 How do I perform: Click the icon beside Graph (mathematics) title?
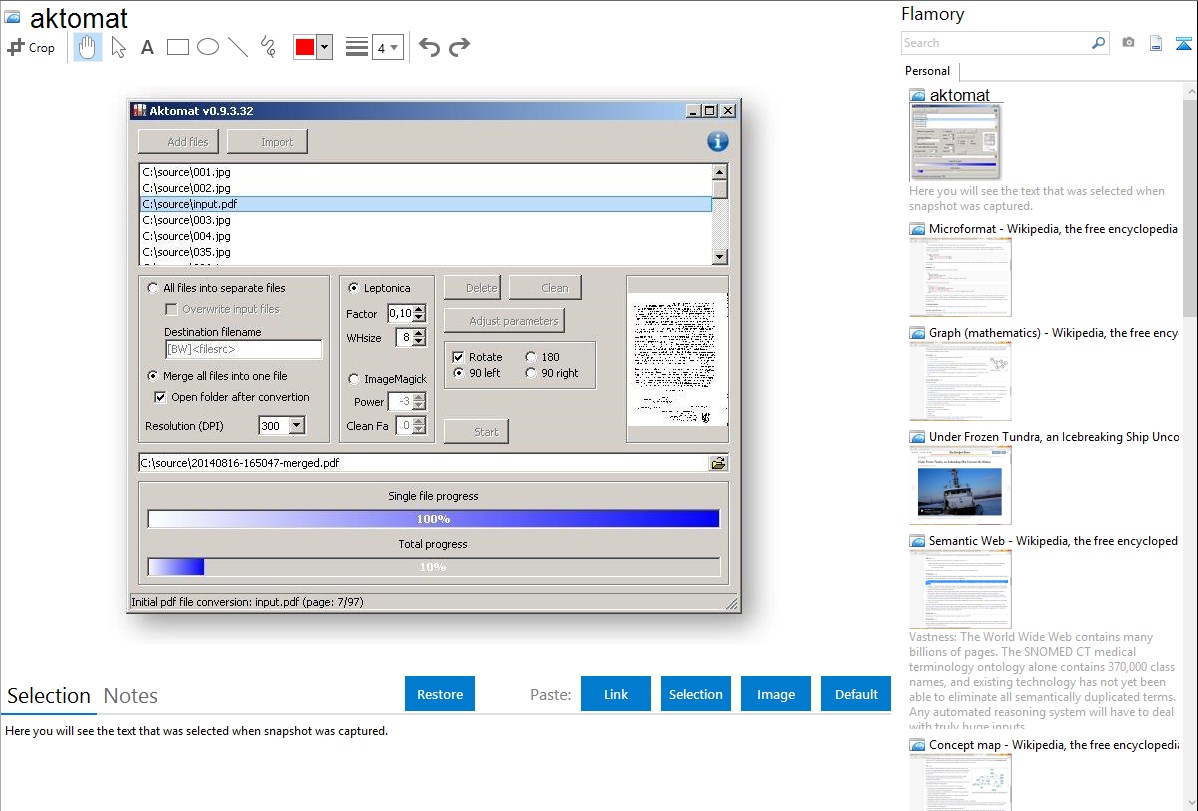pos(917,333)
